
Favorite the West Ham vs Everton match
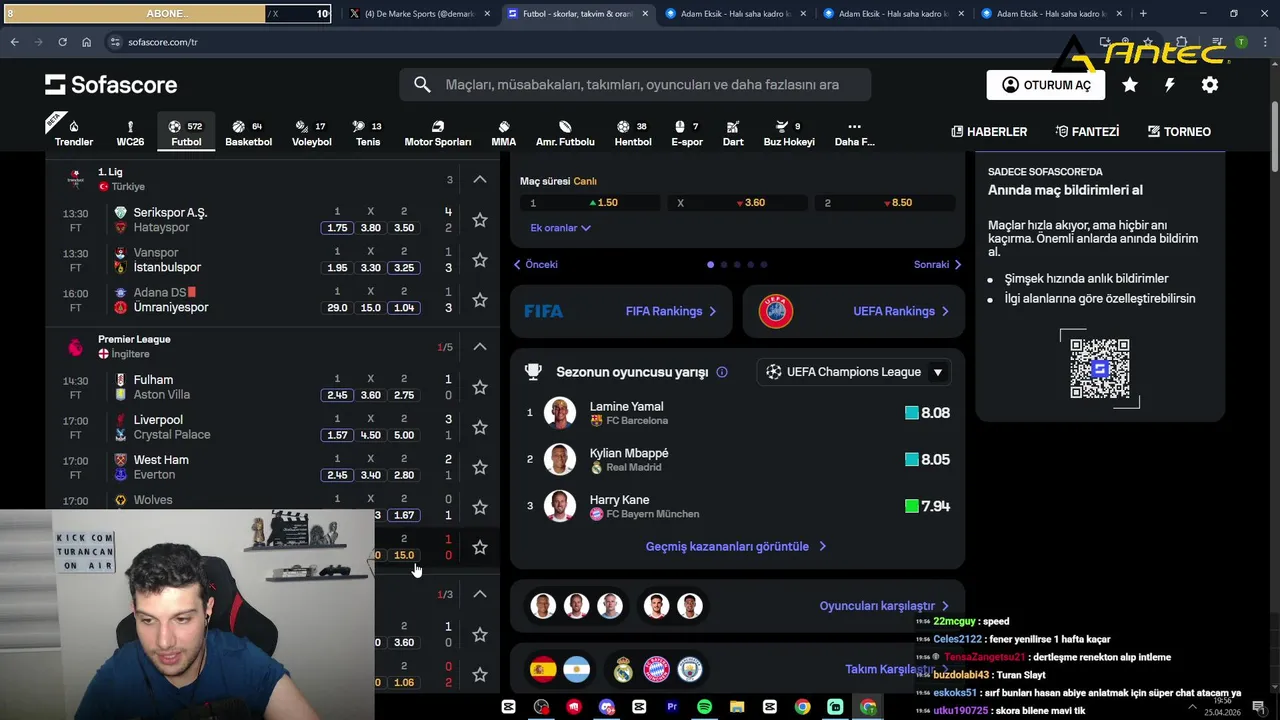(x=480, y=467)
